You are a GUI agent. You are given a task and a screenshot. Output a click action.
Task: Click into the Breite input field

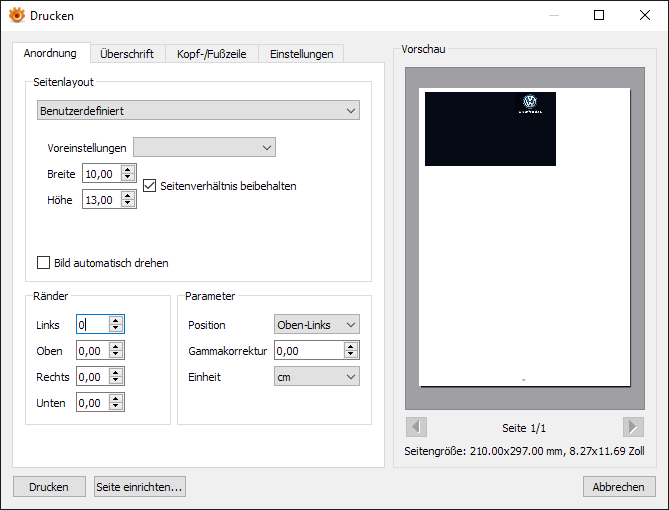[x=102, y=174]
